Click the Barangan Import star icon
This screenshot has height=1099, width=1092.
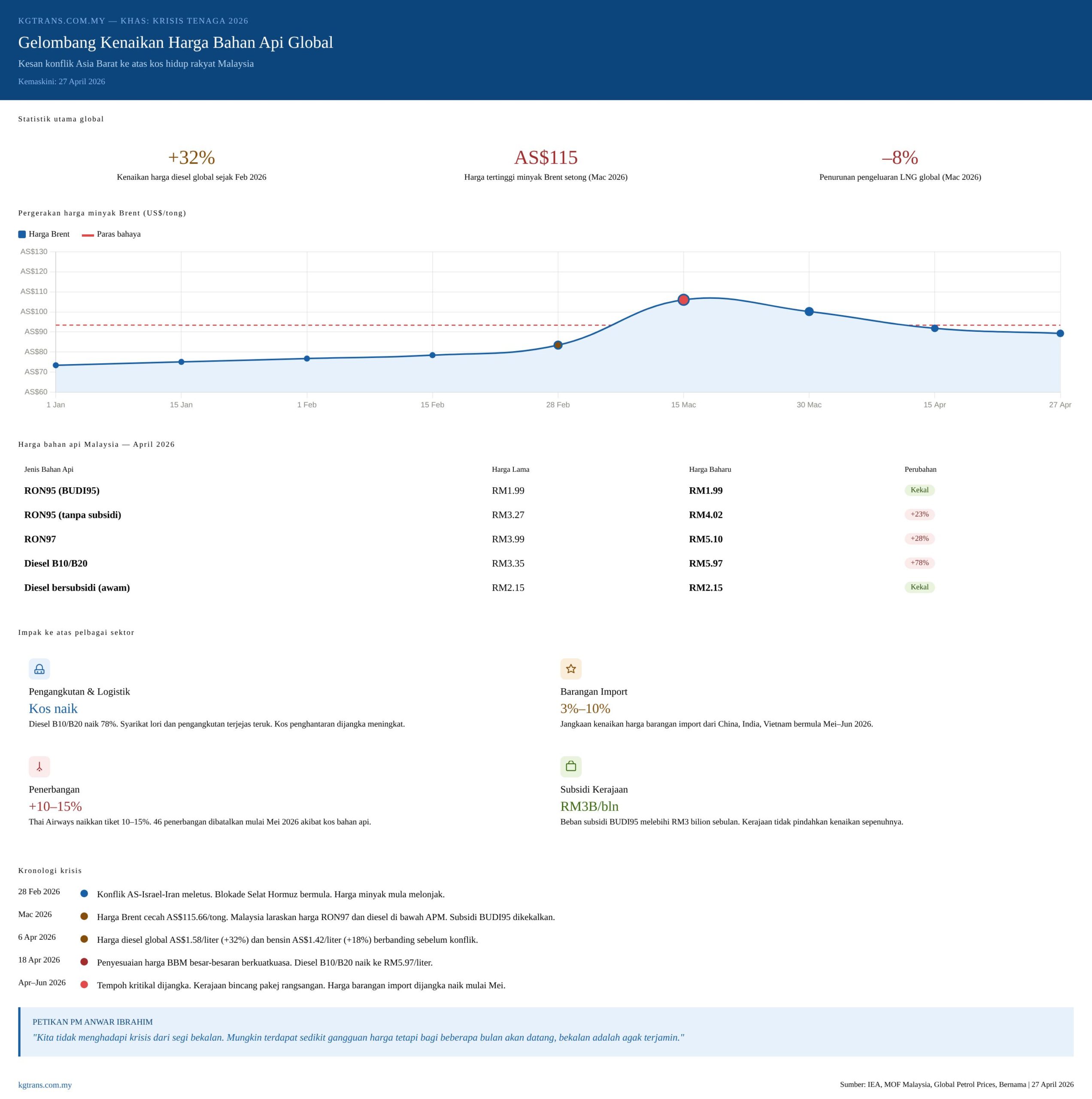[x=570, y=669]
